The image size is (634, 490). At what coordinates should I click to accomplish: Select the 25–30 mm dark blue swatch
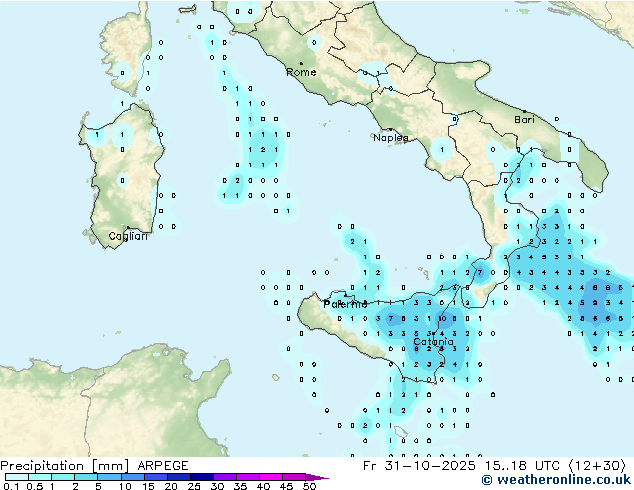(201, 477)
